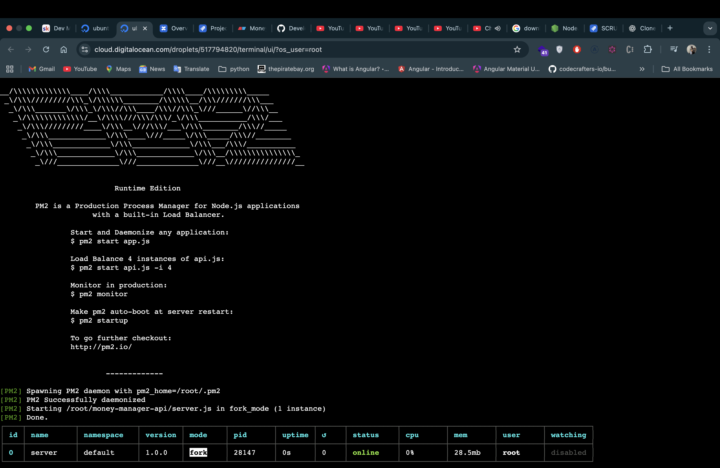This screenshot has height=468, width=720.
Task: Open the Apps grid in bookmarks bar
Action: tap(10, 69)
